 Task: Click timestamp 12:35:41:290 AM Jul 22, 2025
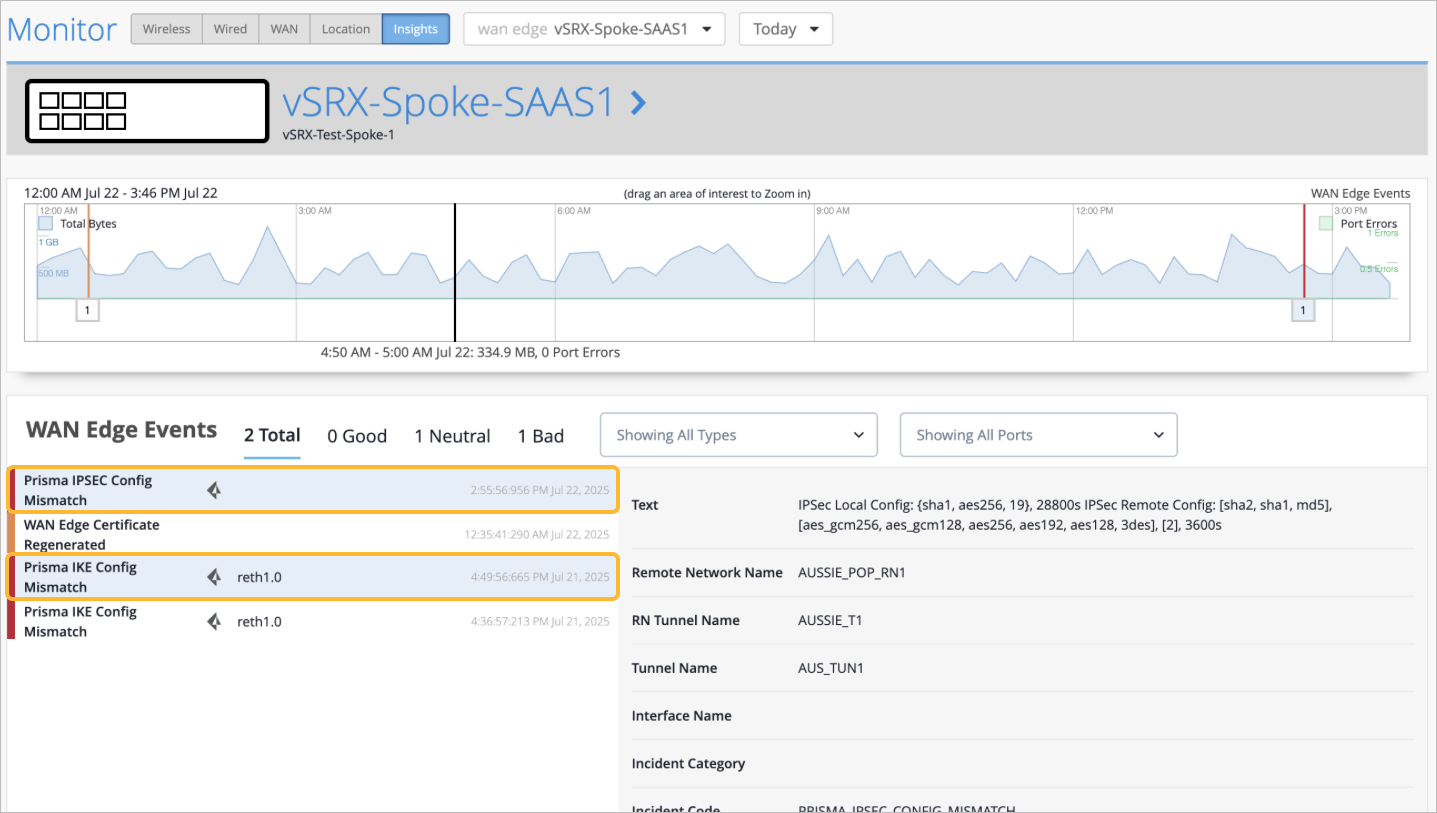pos(537,535)
